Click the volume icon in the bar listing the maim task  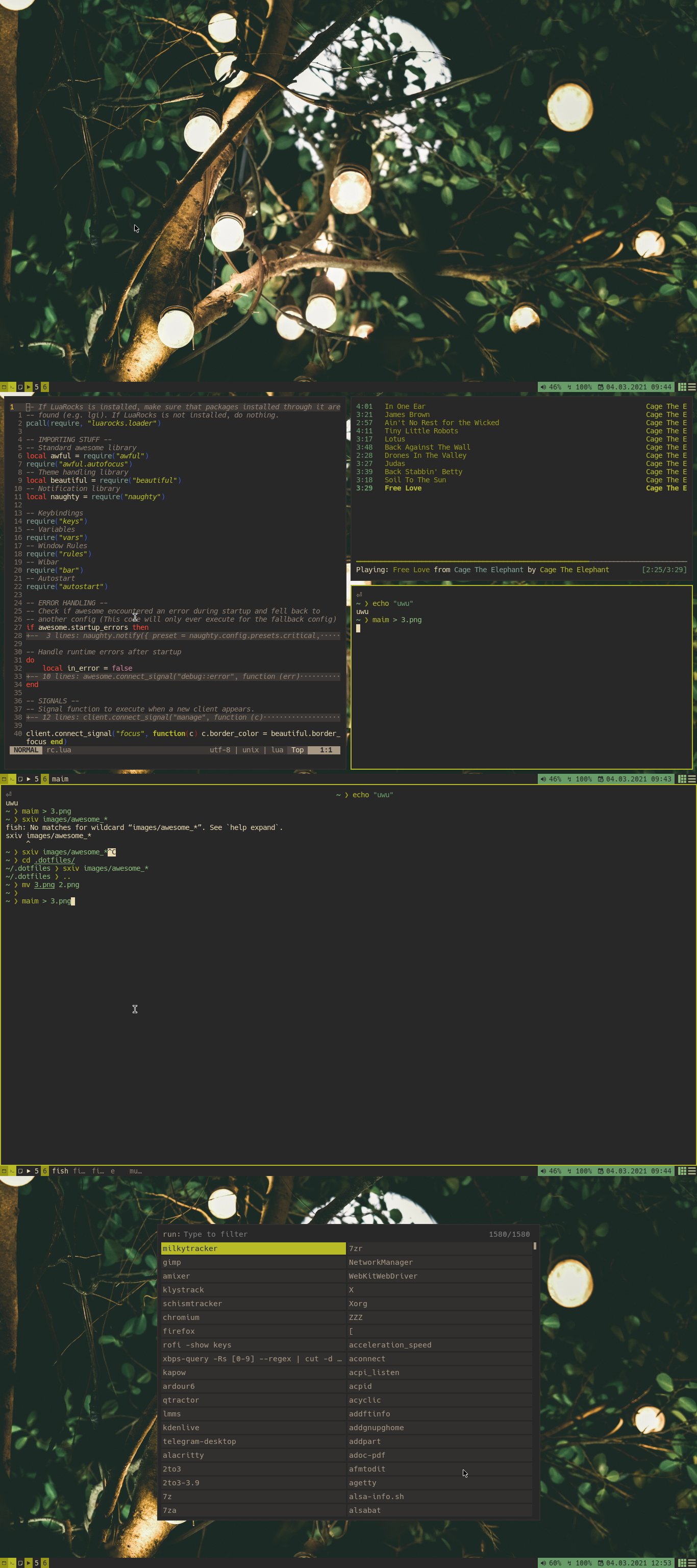[x=543, y=779]
